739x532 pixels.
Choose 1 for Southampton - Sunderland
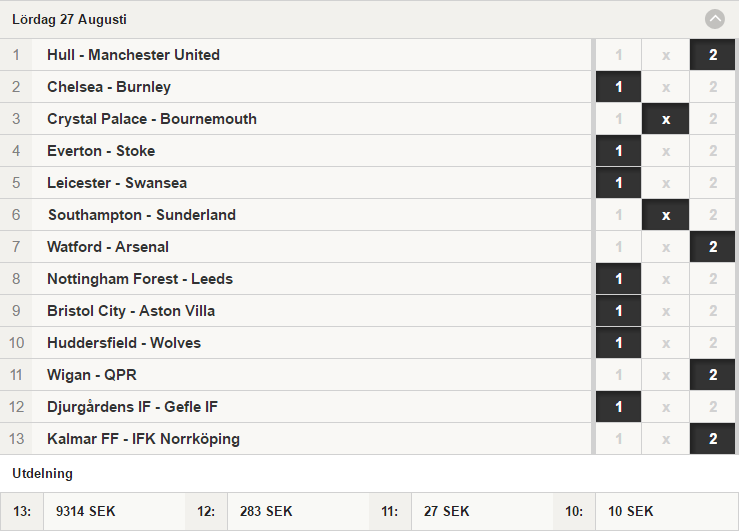coord(618,215)
